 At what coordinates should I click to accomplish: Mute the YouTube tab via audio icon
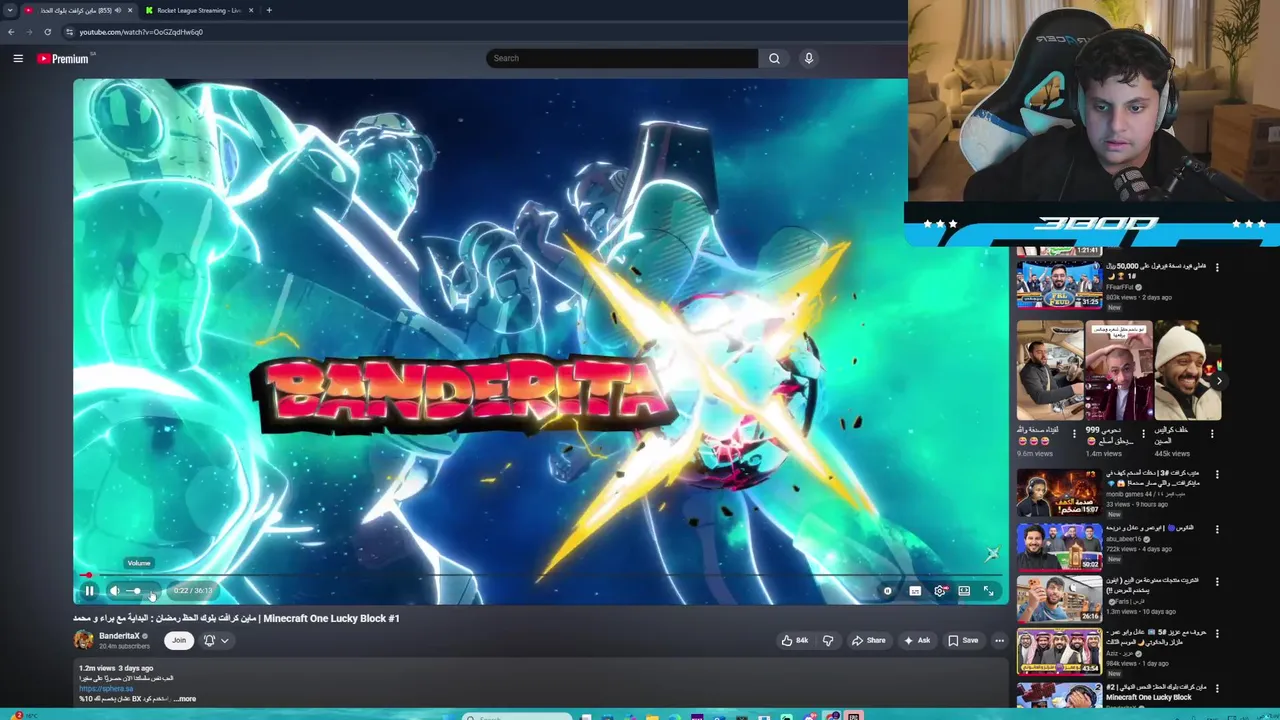(x=118, y=10)
